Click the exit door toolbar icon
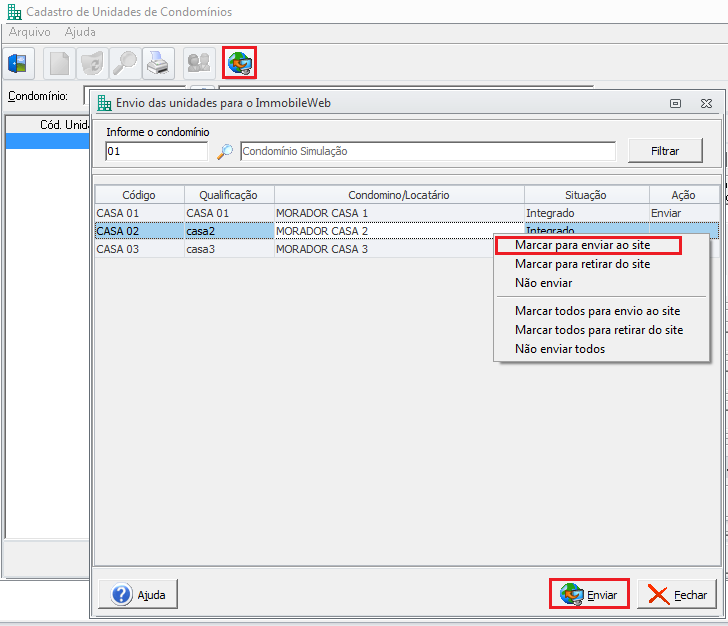Viewport: 728px width, 626px height. (x=19, y=63)
